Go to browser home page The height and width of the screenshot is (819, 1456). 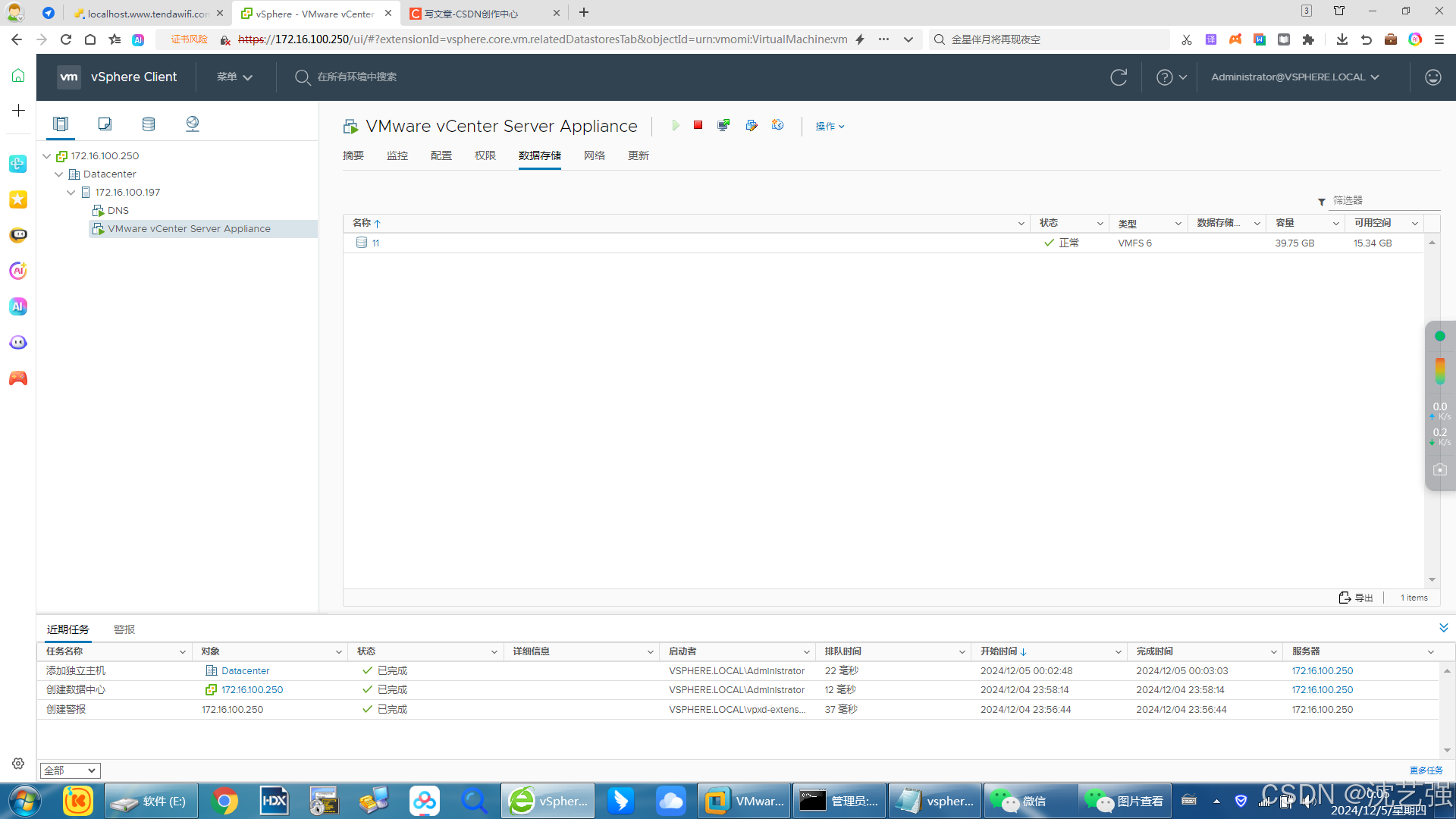90,39
